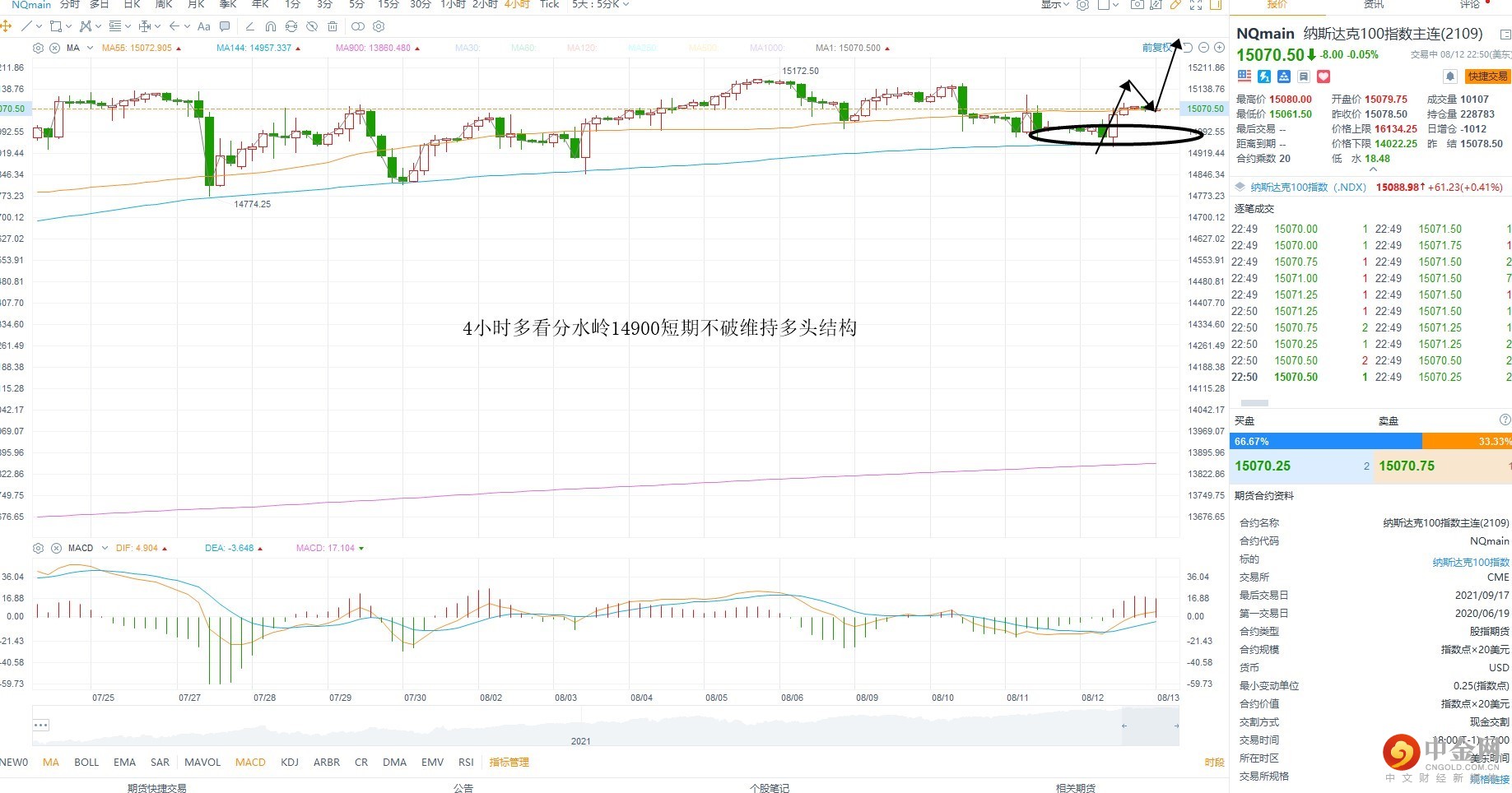Enter fullscreen chart mode
This screenshot has height=793, width=1512.
pyautogui.click(x=1196, y=5)
